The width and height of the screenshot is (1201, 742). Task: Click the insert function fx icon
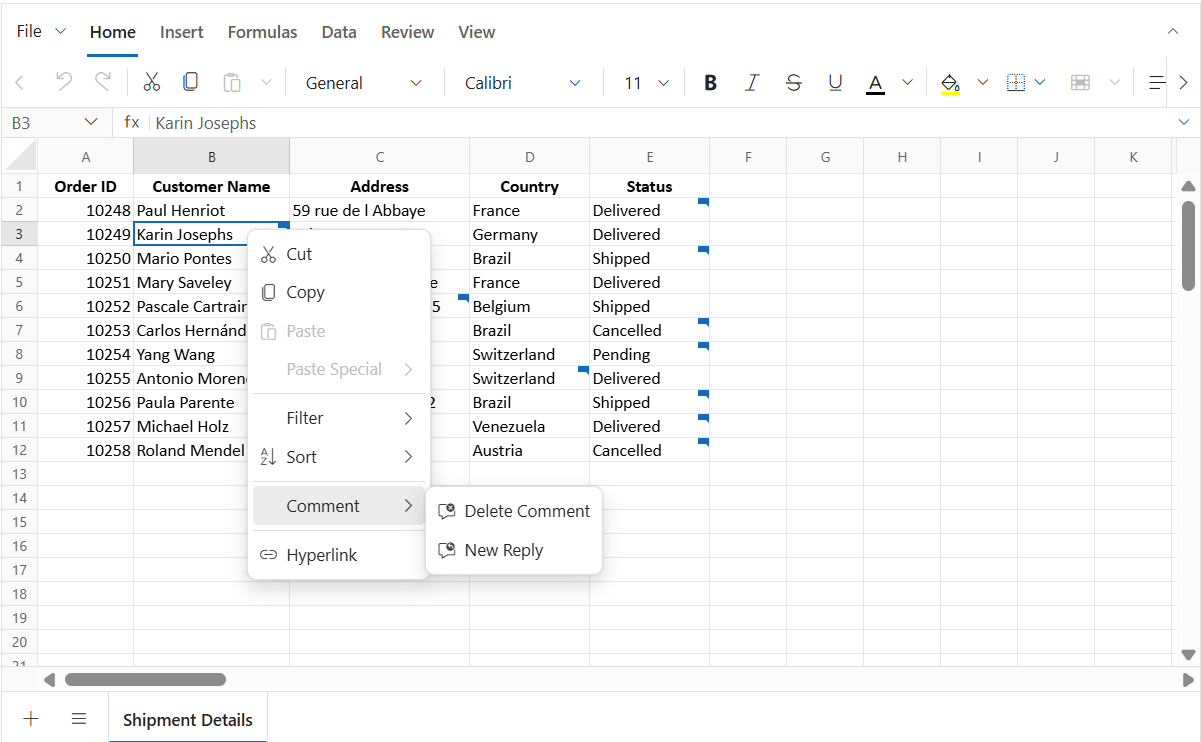pos(131,122)
